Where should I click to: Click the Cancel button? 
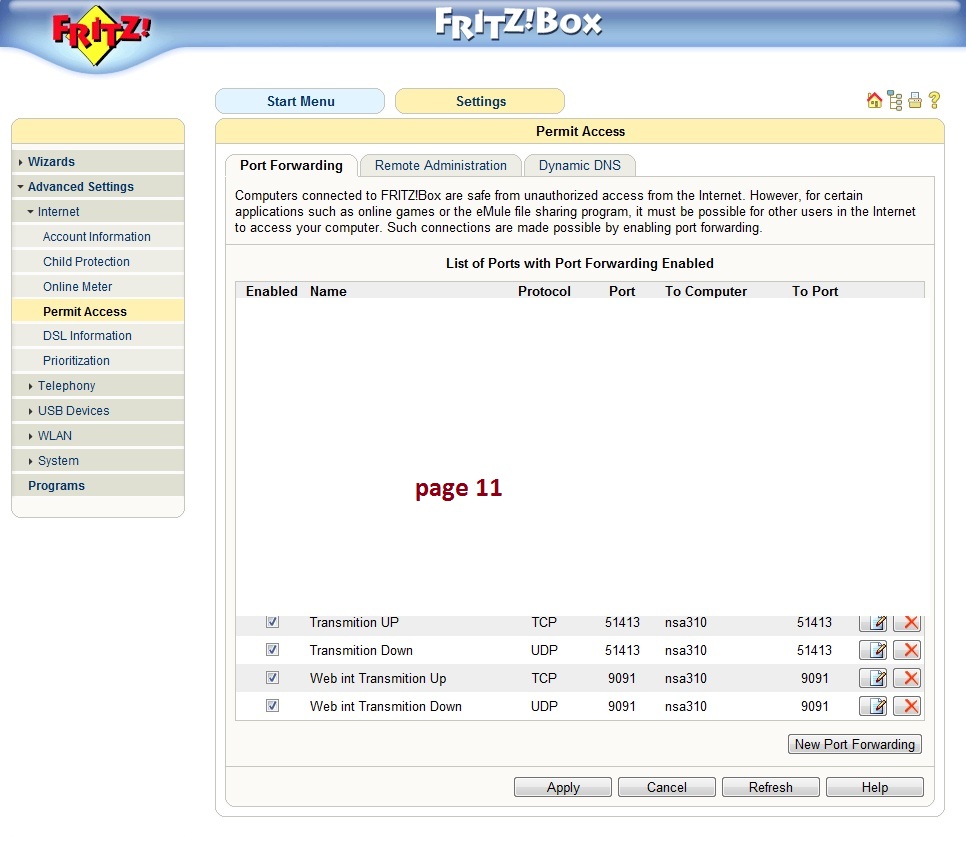[x=667, y=787]
